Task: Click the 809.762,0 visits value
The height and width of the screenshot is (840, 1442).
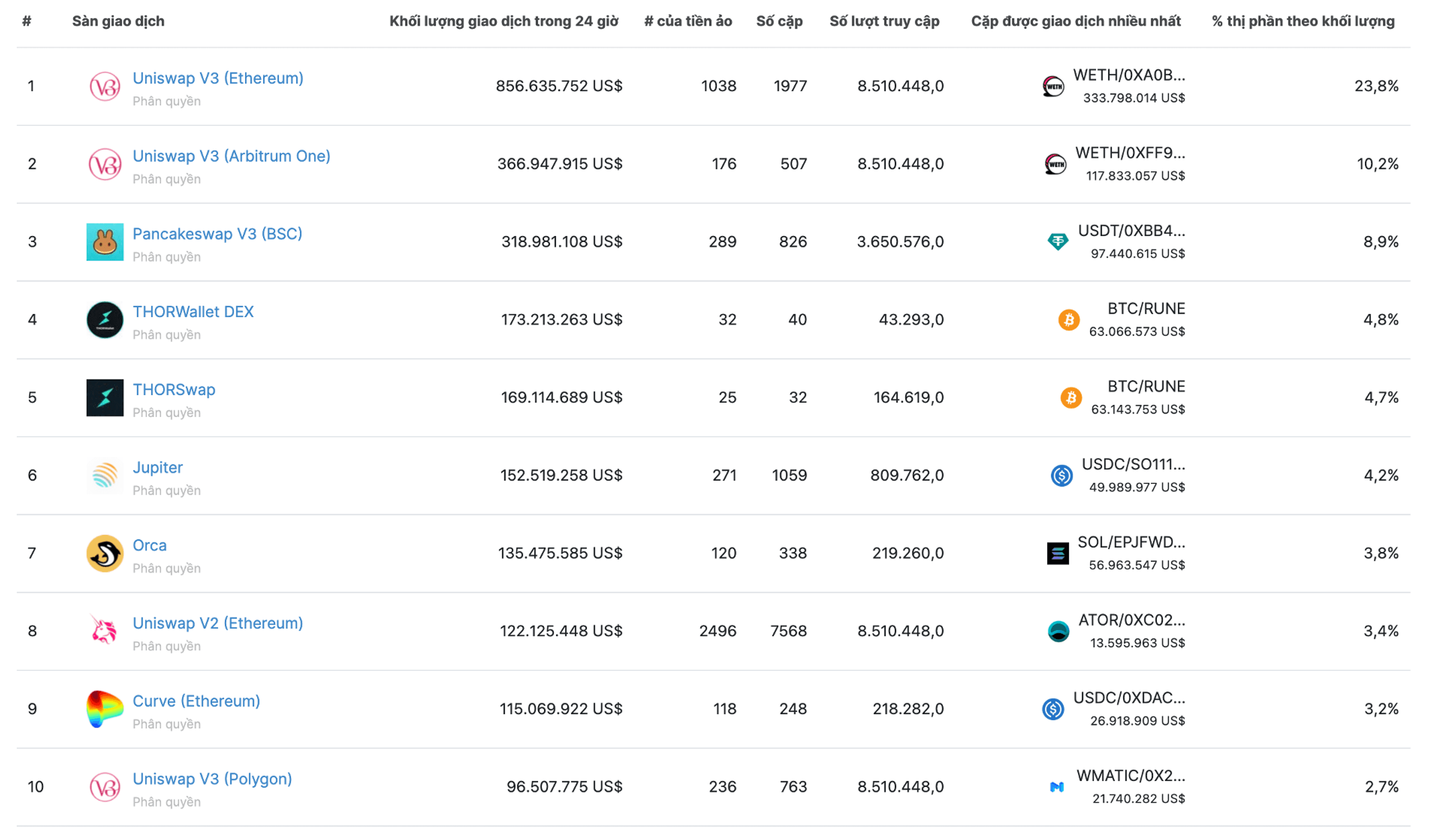Action: click(x=908, y=476)
